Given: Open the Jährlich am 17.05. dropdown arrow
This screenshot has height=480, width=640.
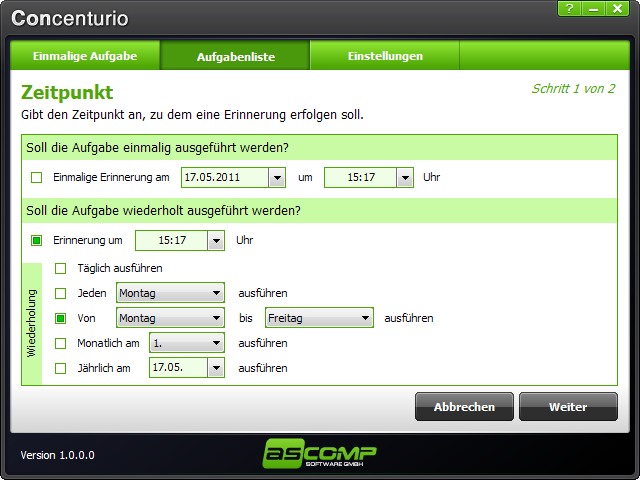Looking at the screenshot, I should pyautogui.click(x=216, y=368).
